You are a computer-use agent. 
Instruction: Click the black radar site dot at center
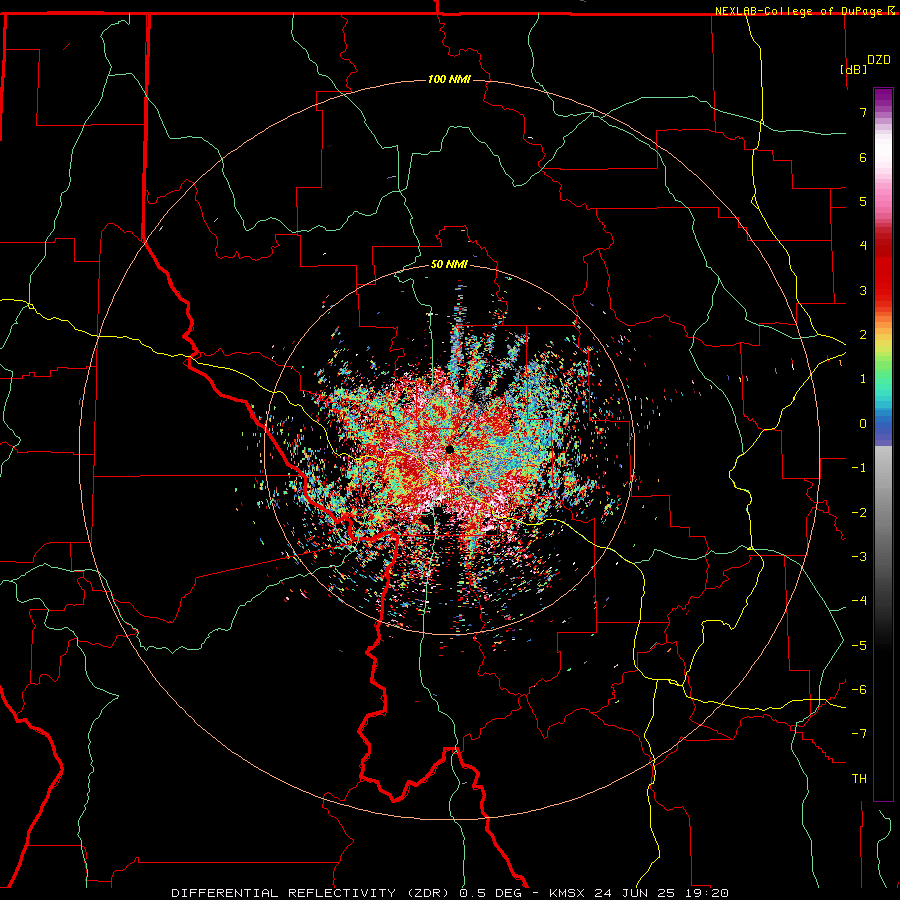point(449,449)
